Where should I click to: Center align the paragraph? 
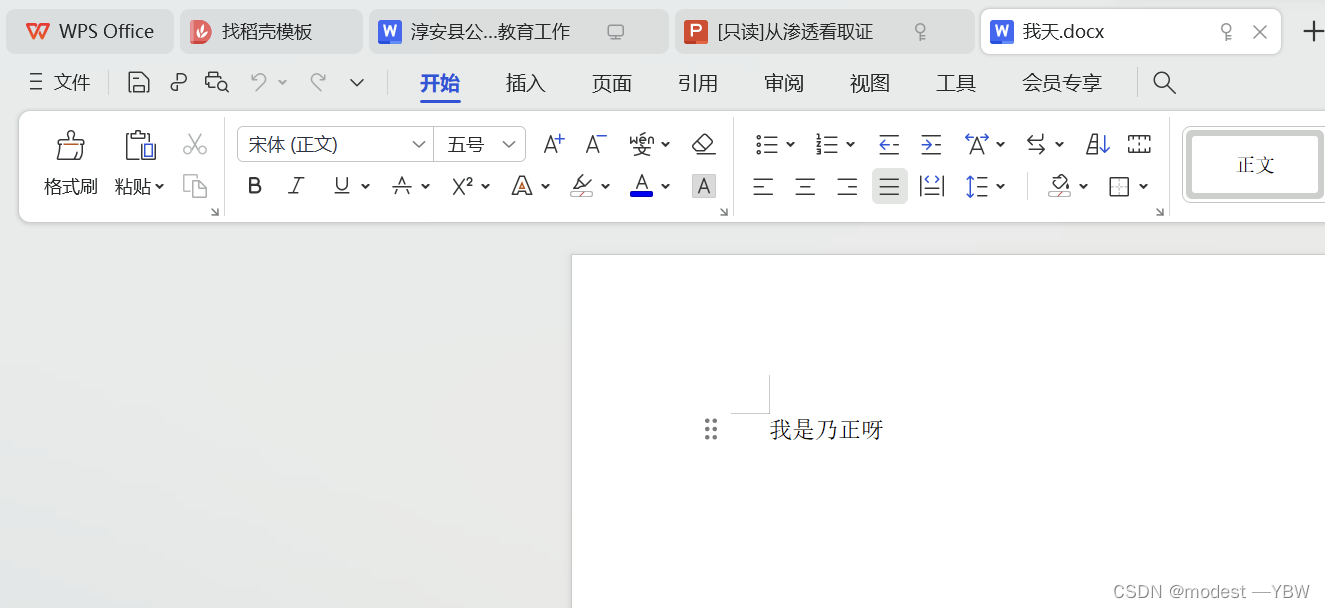(805, 186)
